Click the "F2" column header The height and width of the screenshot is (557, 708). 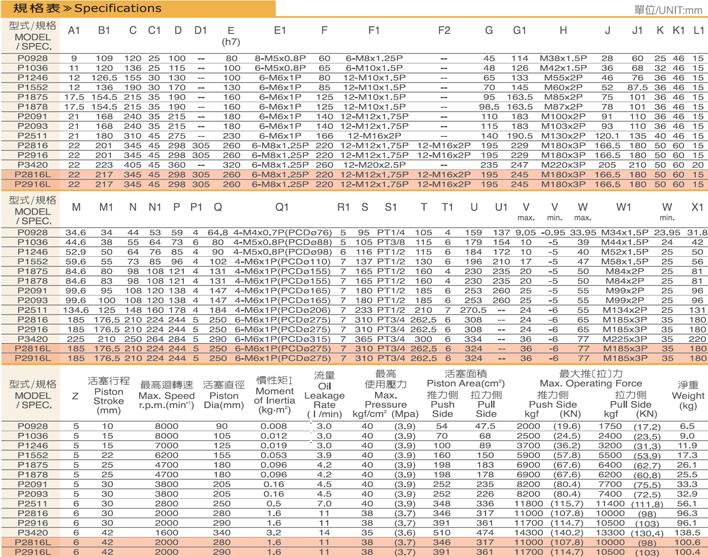coord(444,30)
